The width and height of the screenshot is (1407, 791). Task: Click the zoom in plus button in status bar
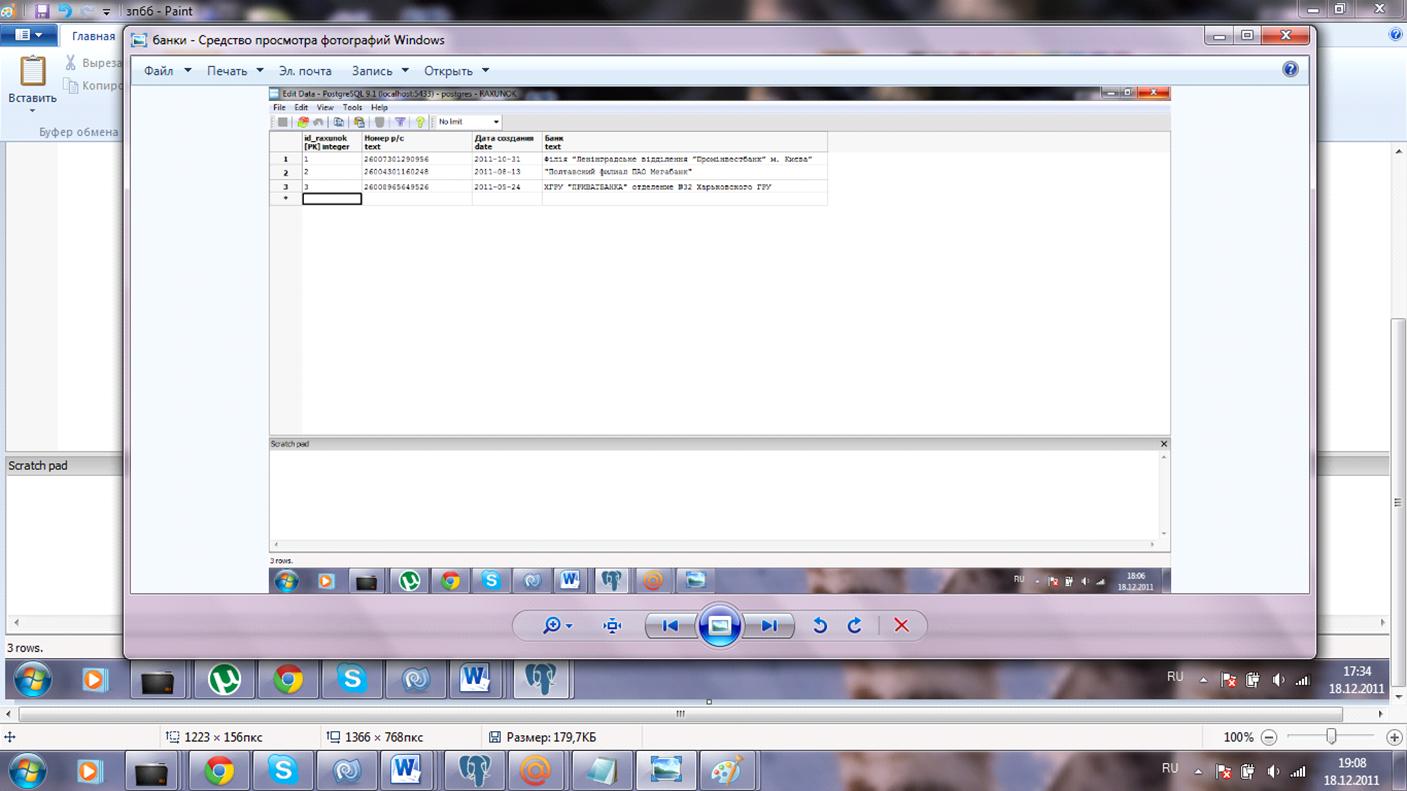1394,737
